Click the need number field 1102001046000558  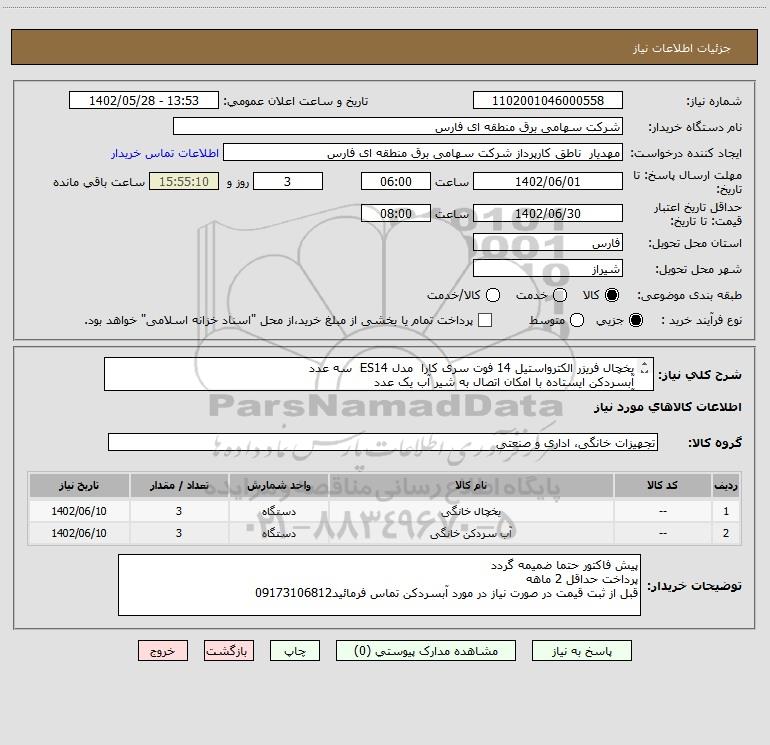point(548,101)
